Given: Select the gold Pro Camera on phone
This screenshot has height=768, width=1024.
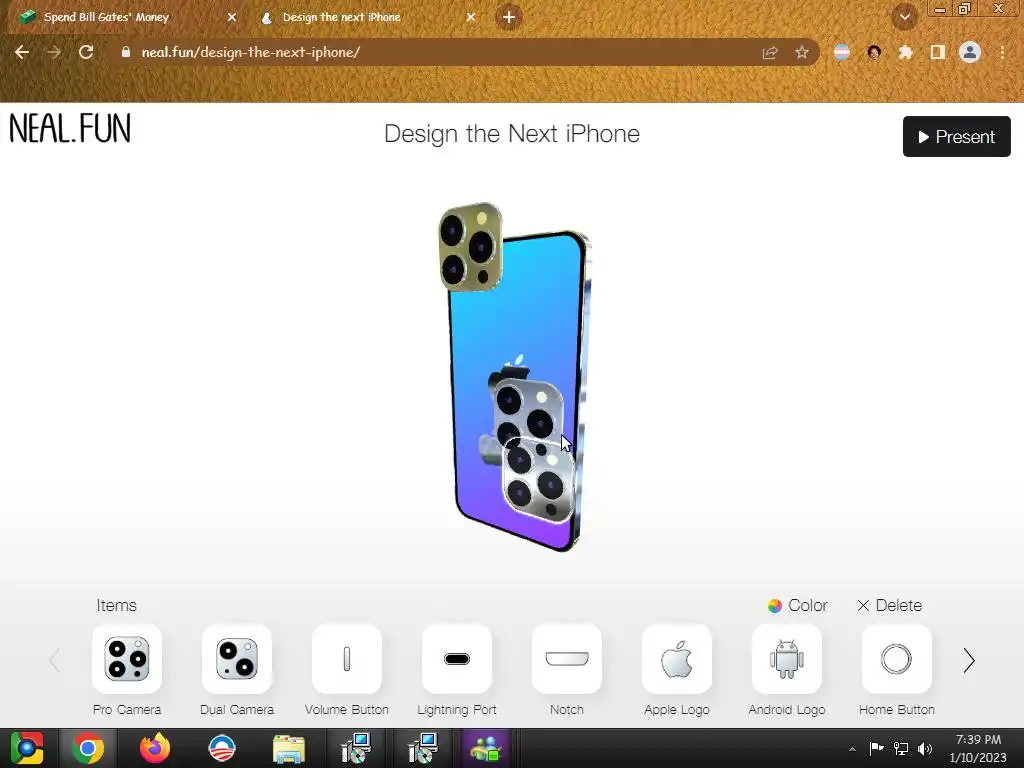Looking at the screenshot, I should [471, 248].
